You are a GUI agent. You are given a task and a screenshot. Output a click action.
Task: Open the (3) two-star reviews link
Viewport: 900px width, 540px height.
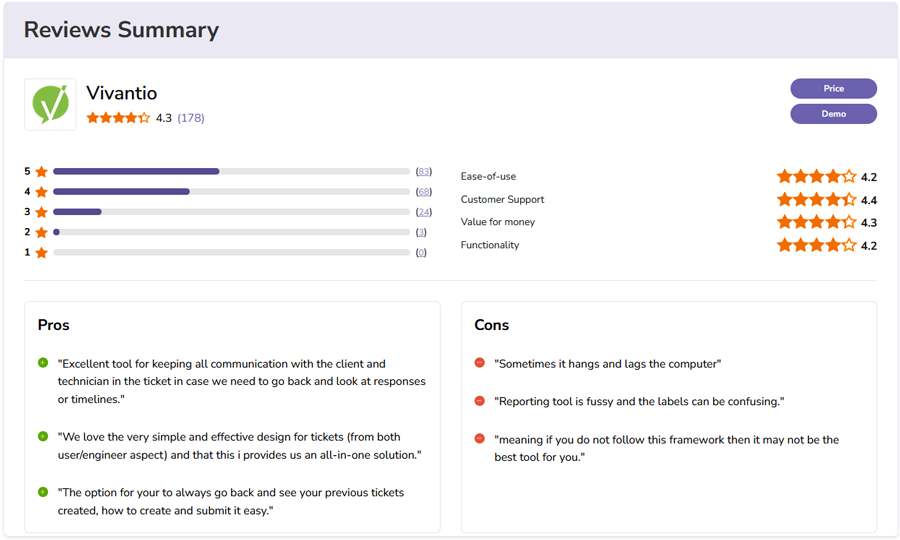click(421, 232)
